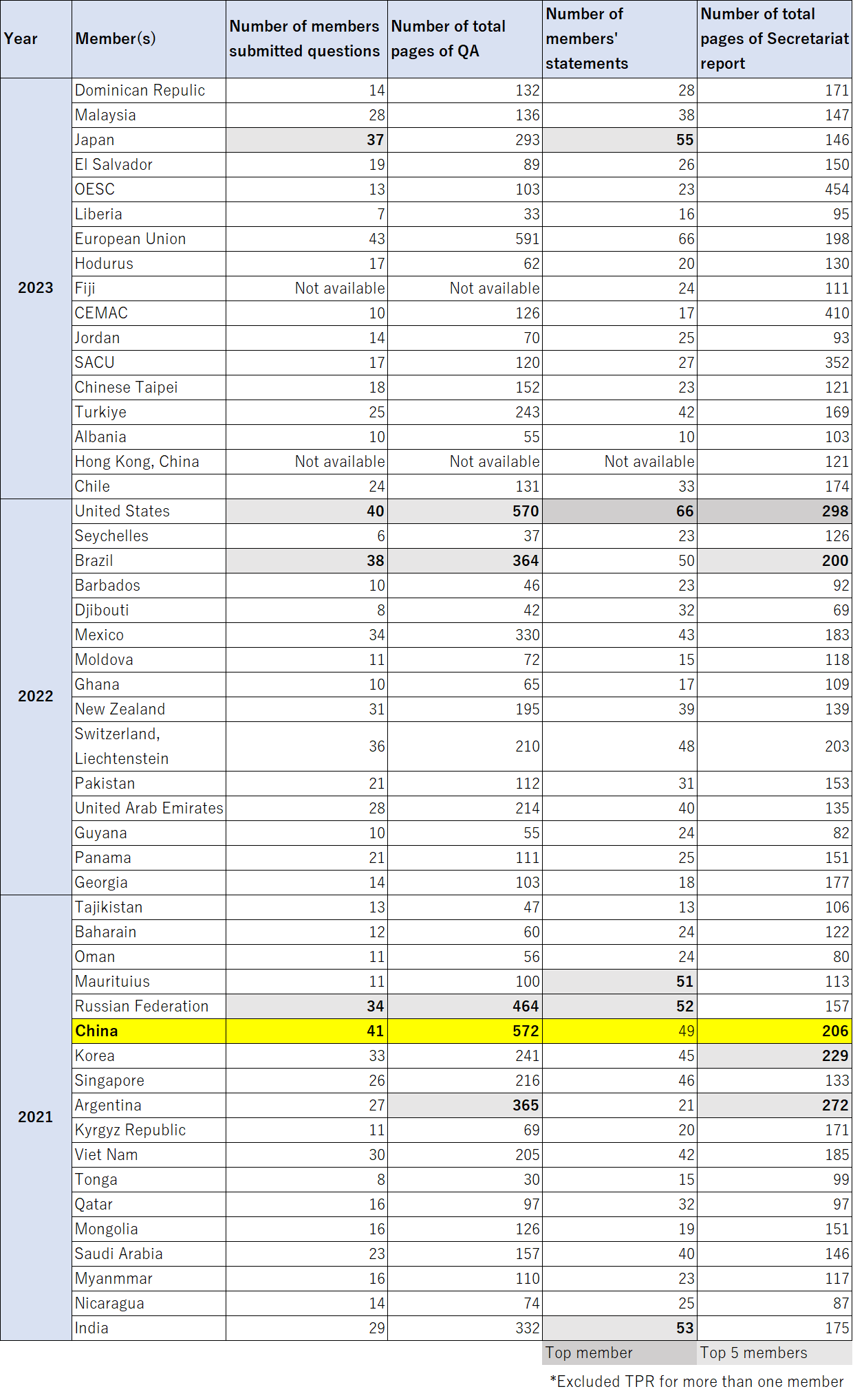853x1400 pixels.
Task: Select the 'Albania' member cell
Action: point(149,437)
